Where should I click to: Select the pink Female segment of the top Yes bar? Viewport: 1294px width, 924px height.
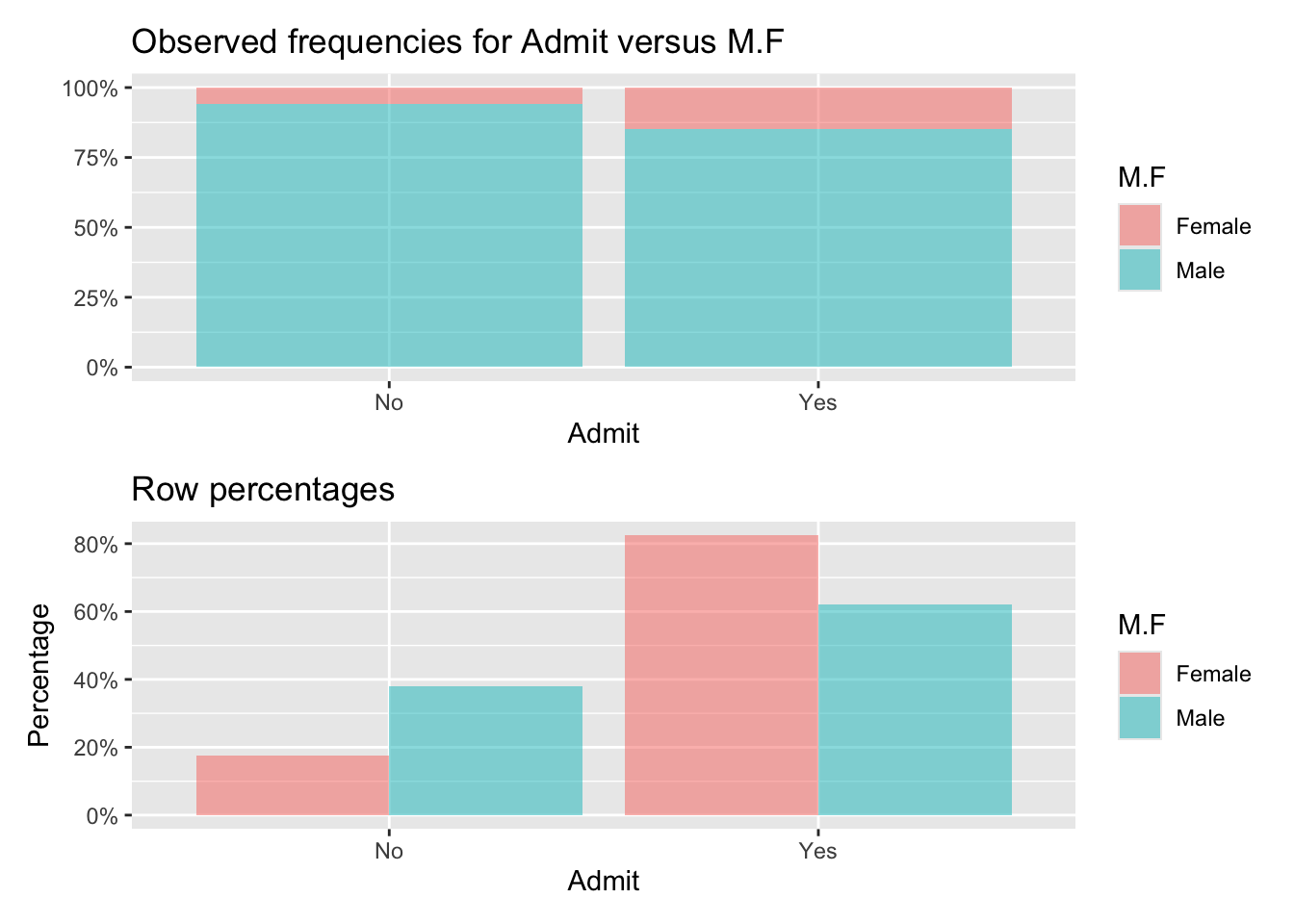tap(817, 108)
